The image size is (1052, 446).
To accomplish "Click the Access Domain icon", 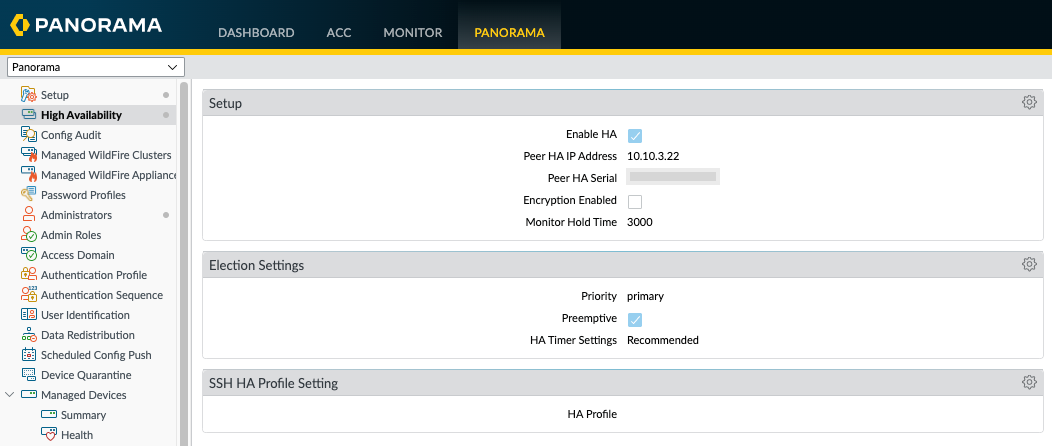I will (x=28, y=255).
